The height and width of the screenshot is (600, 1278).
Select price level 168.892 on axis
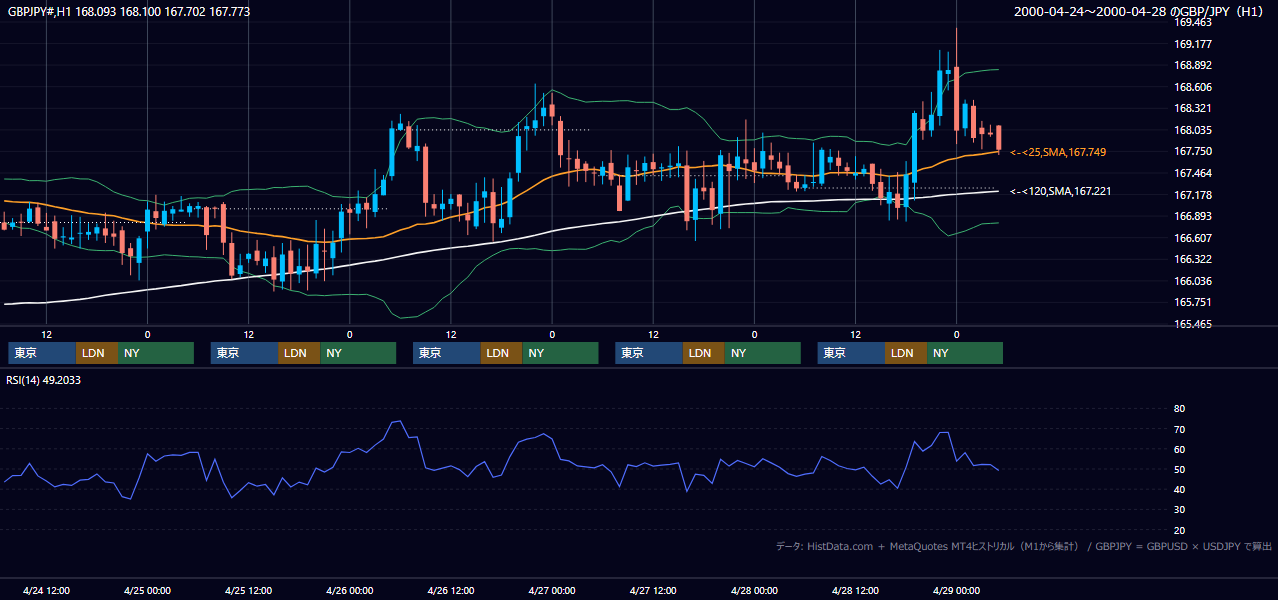click(1193, 66)
